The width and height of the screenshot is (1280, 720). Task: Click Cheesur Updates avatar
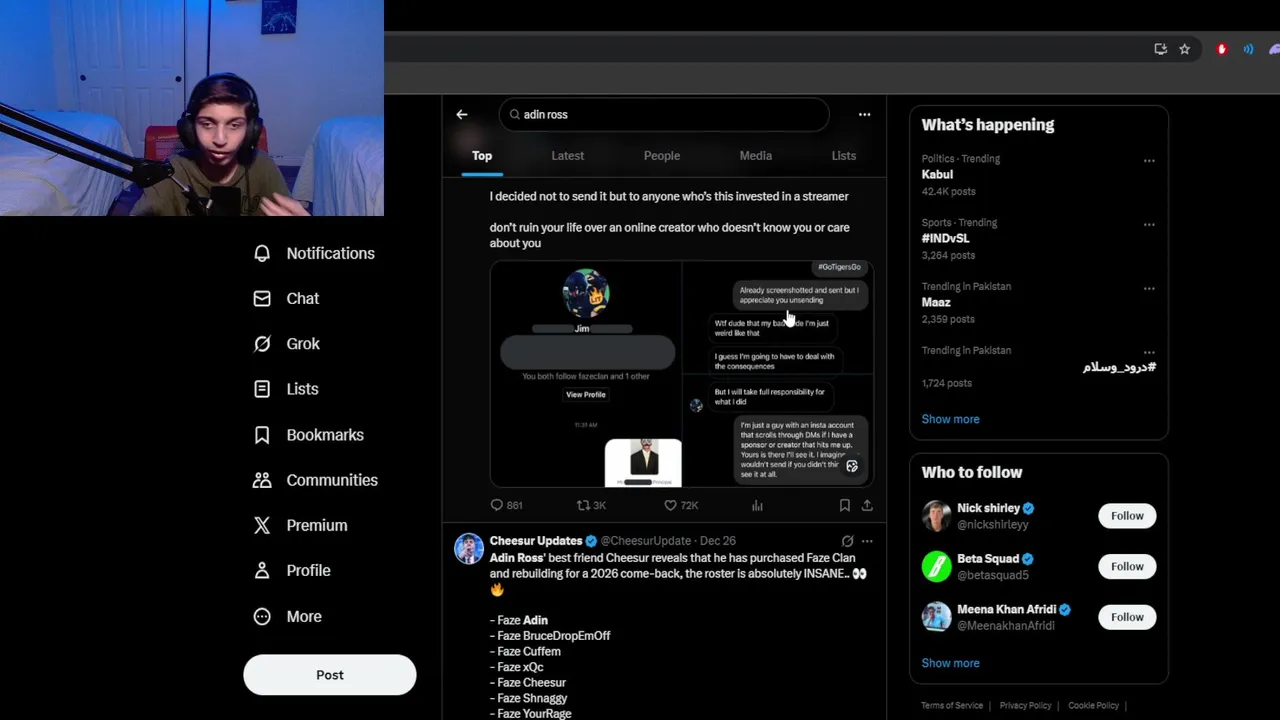[469, 548]
